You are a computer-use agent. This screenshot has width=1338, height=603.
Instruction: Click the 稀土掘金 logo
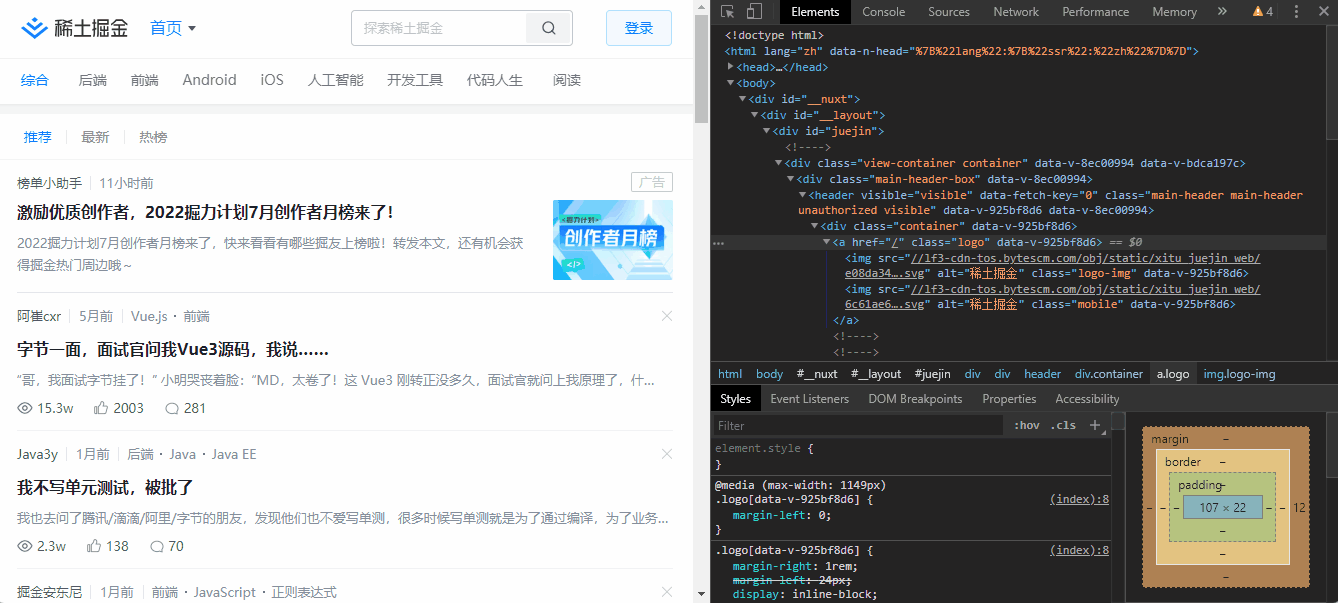point(75,28)
